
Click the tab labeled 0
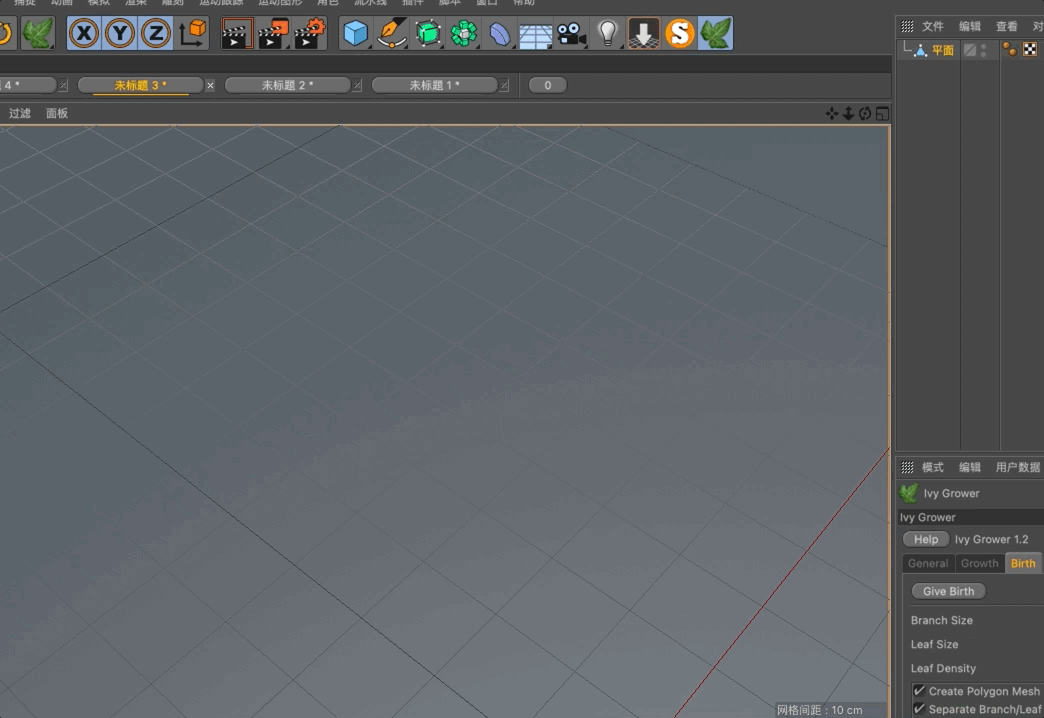coord(547,85)
